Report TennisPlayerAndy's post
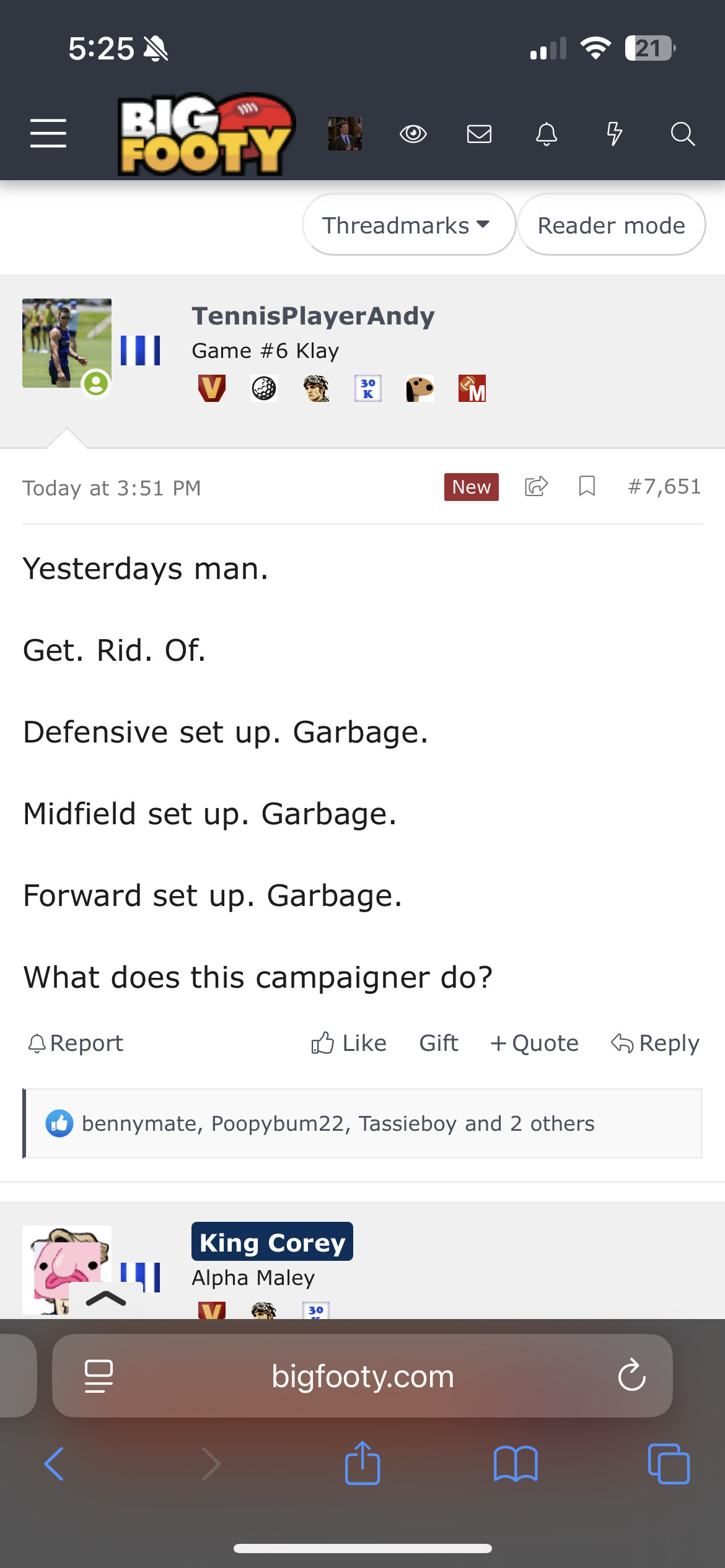The width and height of the screenshot is (725, 1568). [76, 1043]
